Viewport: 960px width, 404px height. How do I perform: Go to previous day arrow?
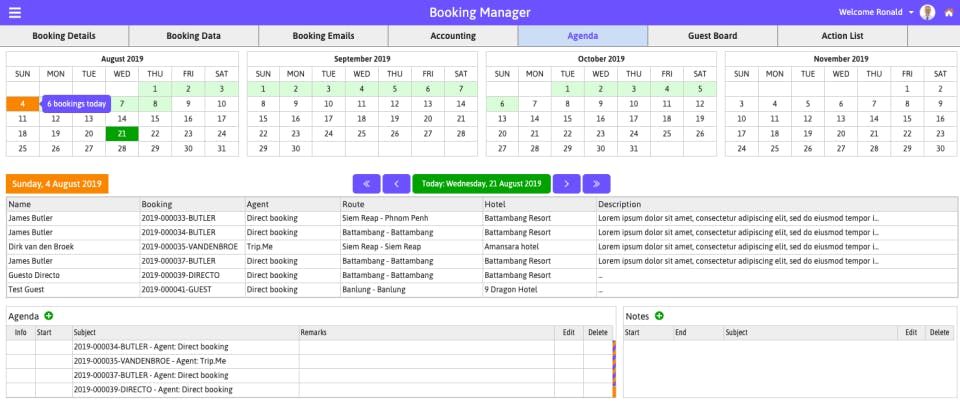tap(396, 184)
